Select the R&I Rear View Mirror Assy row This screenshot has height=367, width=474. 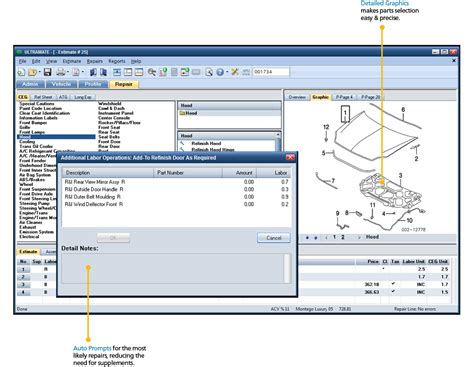pos(177,182)
